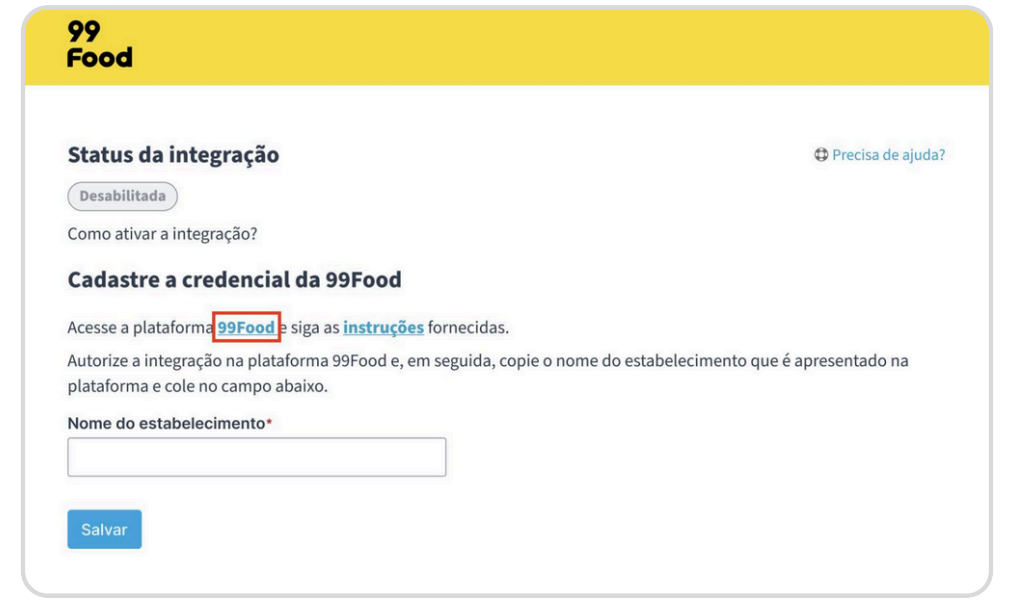Follow the "instruções" hyperlink
Viewport: 1013px width, 602px height.
pyautogui.click(x=383, y=328)
